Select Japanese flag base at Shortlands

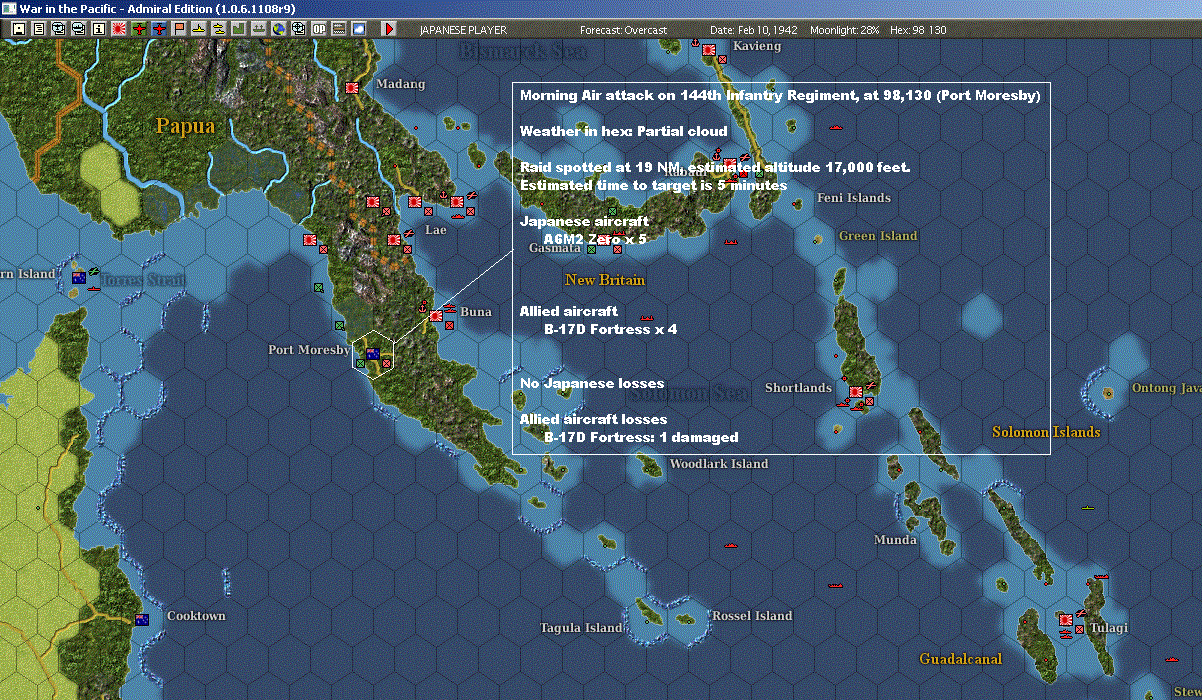tap(856, 392)
